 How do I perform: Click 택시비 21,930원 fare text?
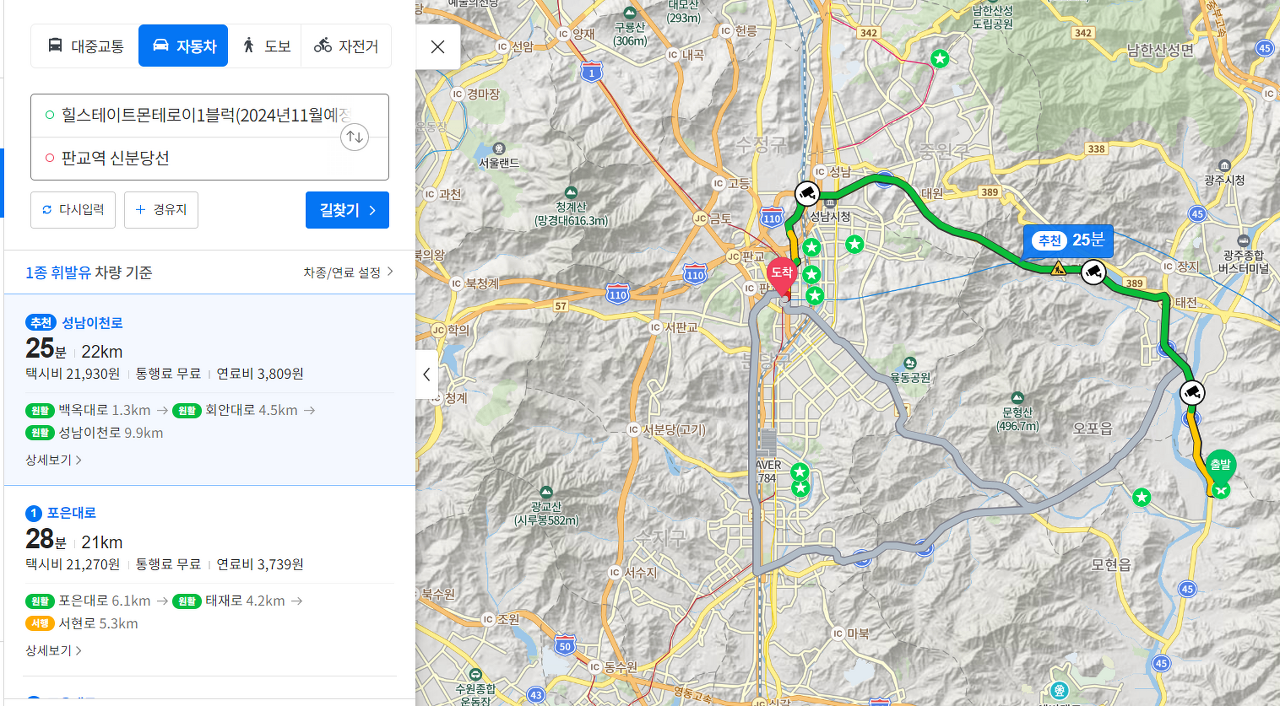(73, 374)
